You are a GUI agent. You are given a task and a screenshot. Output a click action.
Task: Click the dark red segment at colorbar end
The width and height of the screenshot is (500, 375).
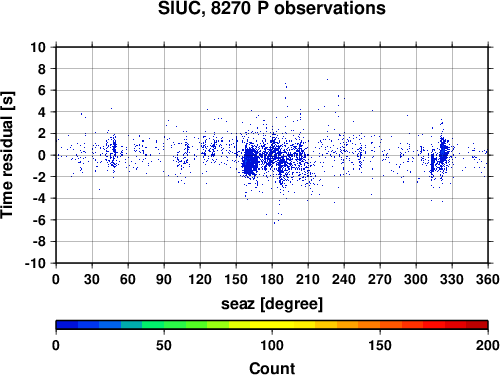pyautogui.click(x=477, y=325)
